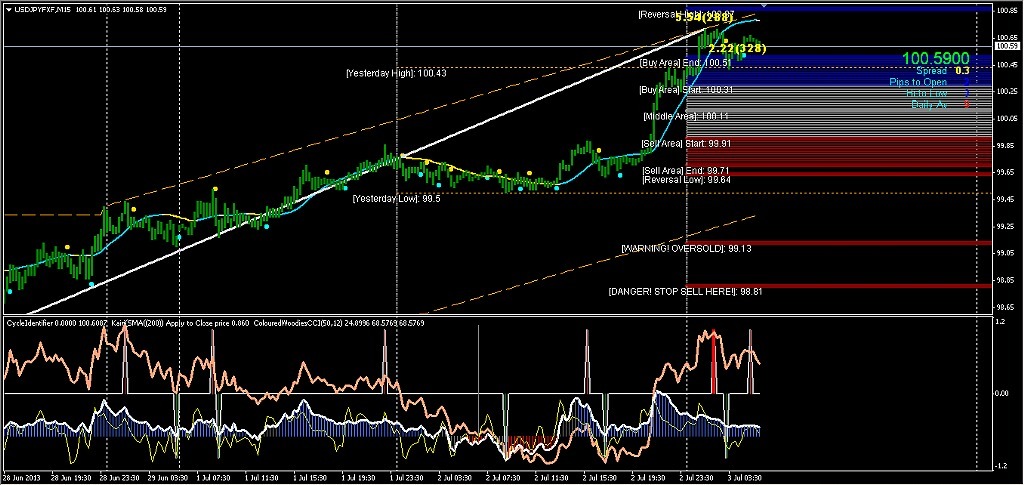Click the 1 Jul 15:30 time axis label
The width and height of the screenshot is (1024, 485).
pyautogui.click(x=311, y=478)
